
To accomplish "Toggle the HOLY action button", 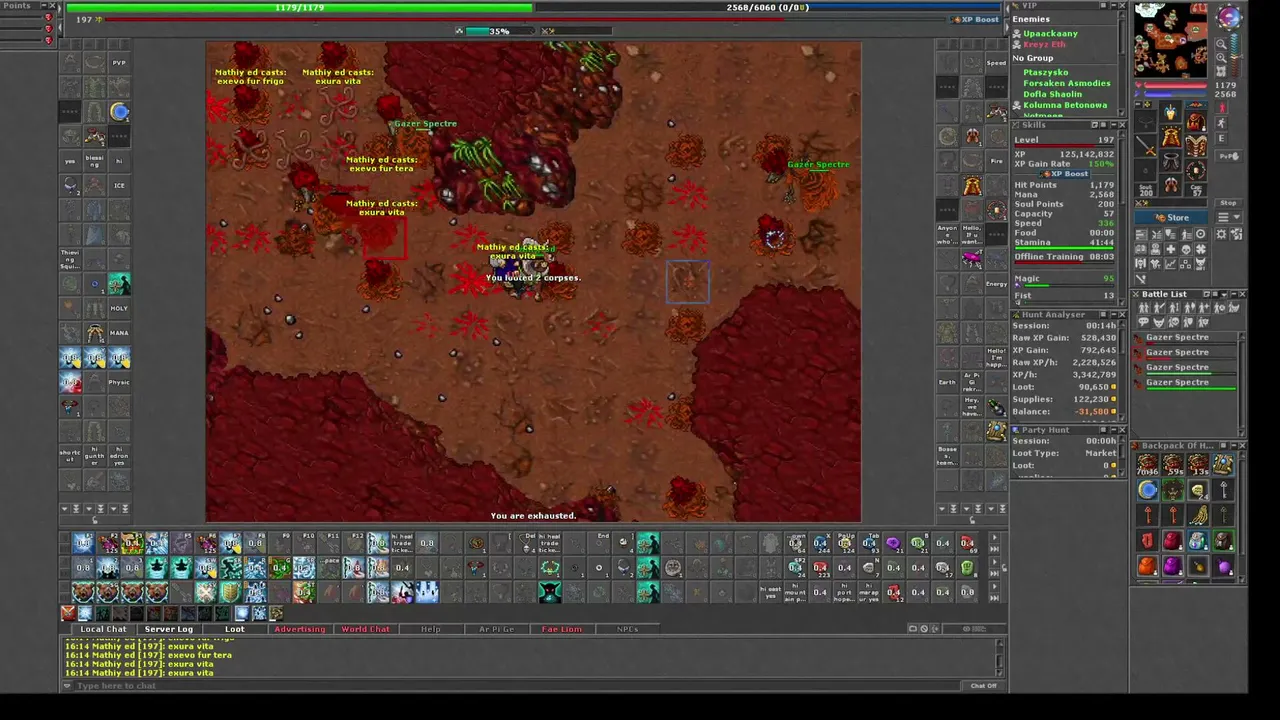I will click(119, 308).
